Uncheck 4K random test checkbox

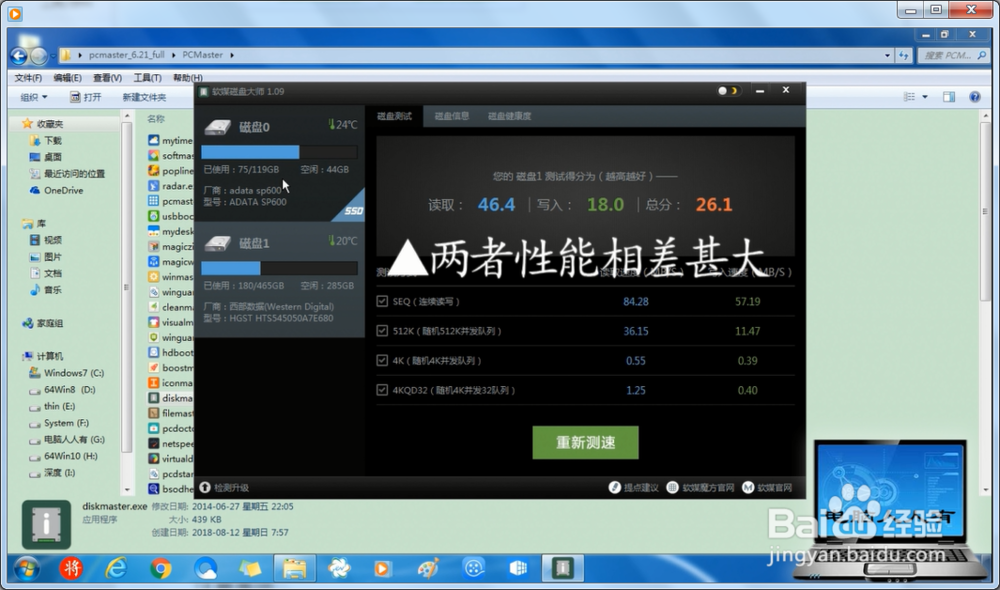pos(382,360)
